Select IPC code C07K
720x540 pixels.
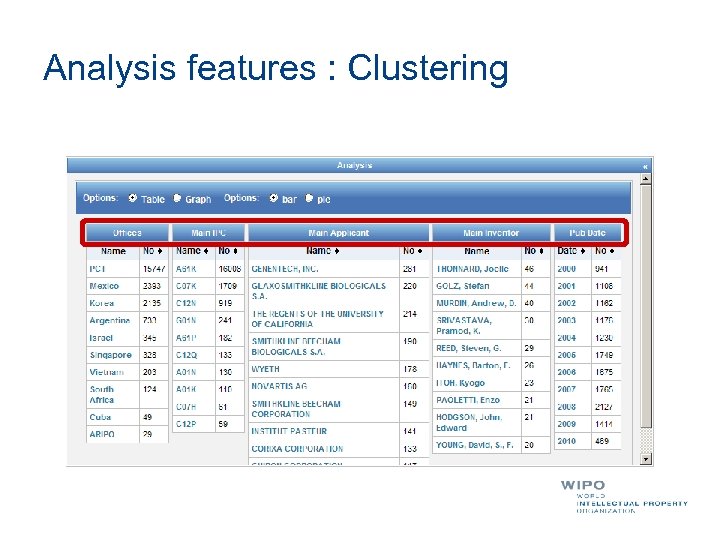click(186, 286)
